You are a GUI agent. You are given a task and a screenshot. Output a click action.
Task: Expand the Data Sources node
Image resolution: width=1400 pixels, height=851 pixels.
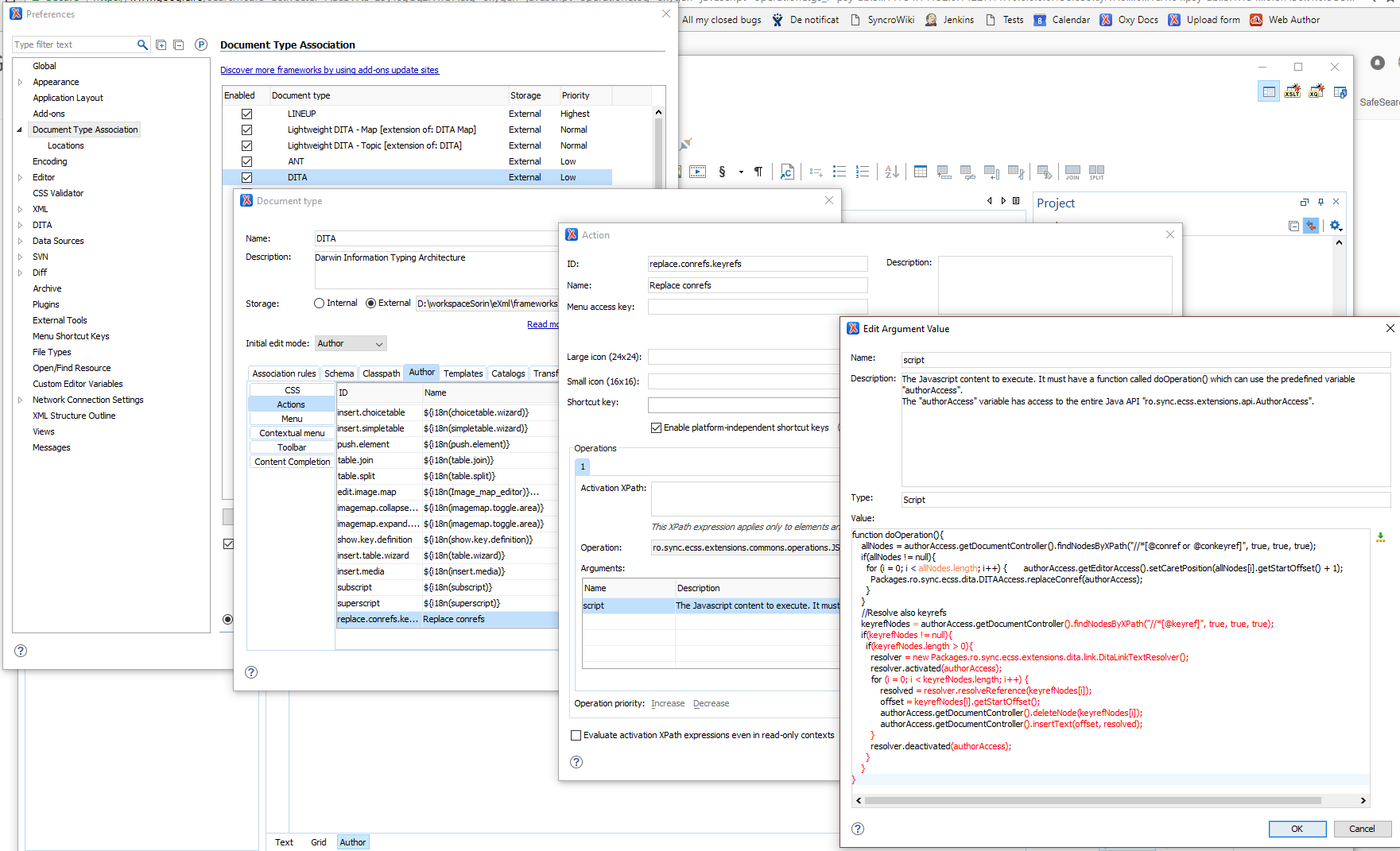(20, 241)
